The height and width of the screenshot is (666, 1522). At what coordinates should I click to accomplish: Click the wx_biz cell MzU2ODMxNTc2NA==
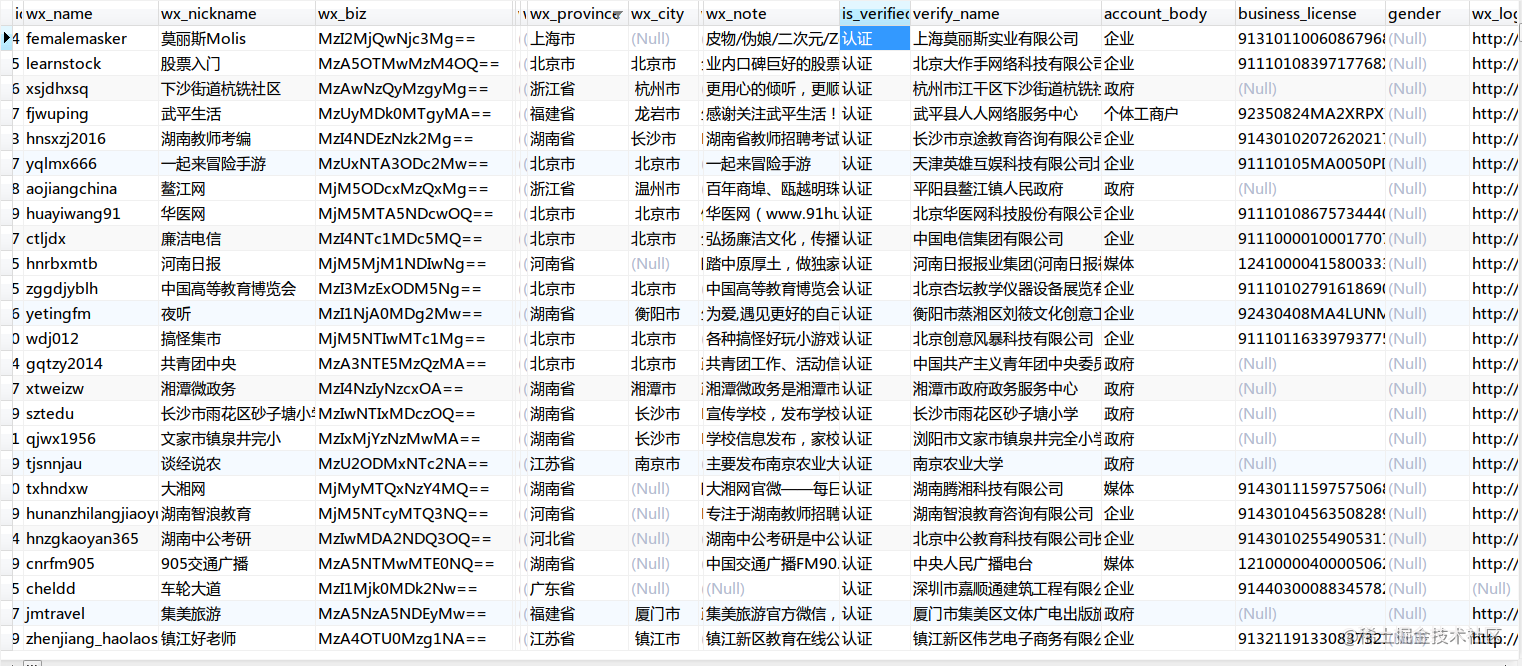coord(415,464)
